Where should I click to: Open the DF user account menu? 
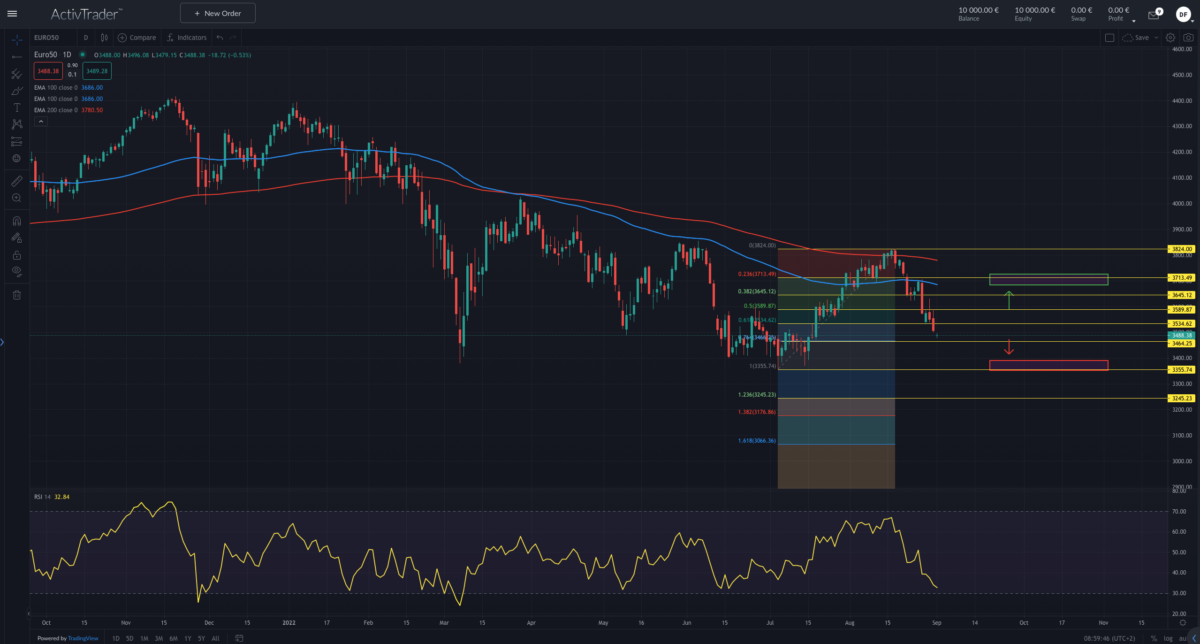point(1182,13)
